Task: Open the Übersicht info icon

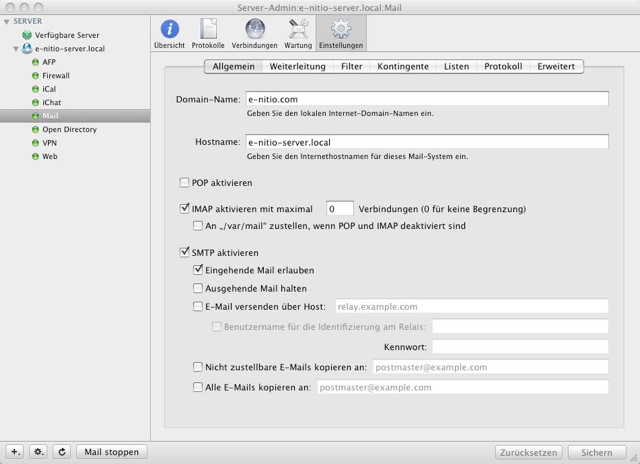Action: click(170, 28)
